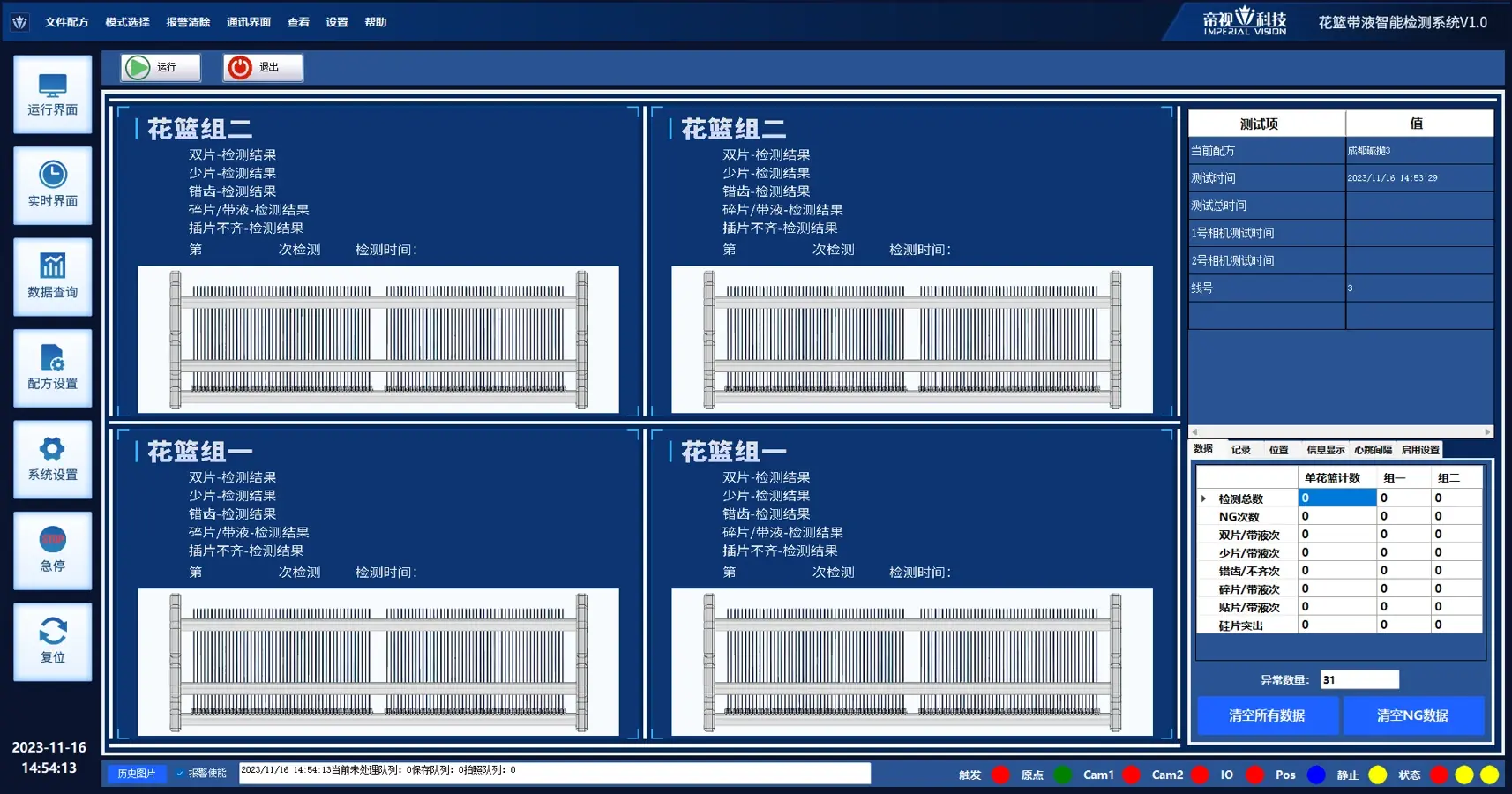Click the 清空NG数据 button
The height and width of the screenshot is (794, 1512).
click(1413, 715)
